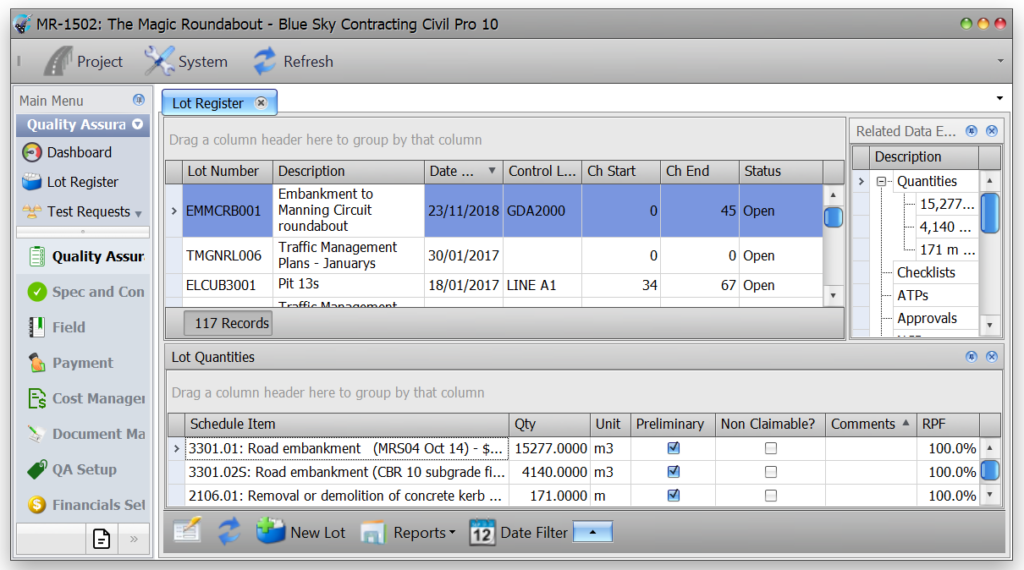Toggle Non Claimable for 3301.02S item
This screenshot has width=1024, height=570.
(771, 471)
